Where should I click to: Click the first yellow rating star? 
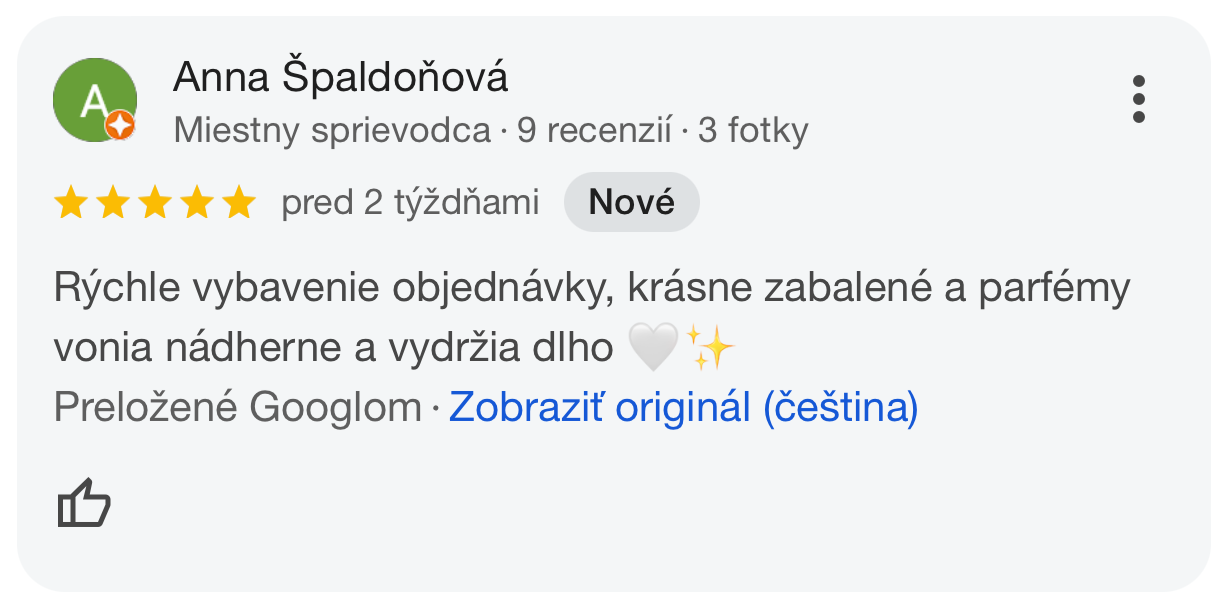coord(71,203)
